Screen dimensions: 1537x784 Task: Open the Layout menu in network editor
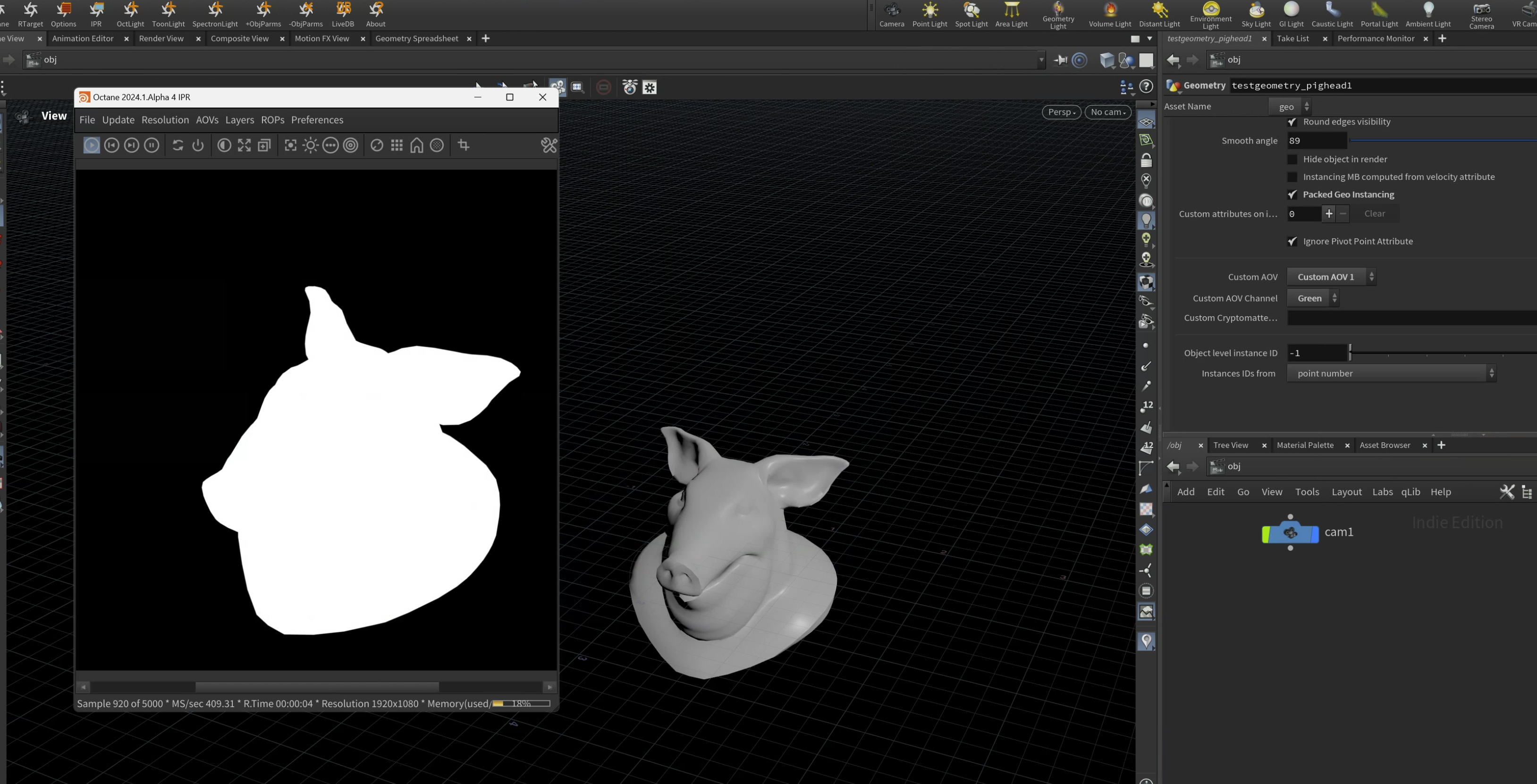1347,492
